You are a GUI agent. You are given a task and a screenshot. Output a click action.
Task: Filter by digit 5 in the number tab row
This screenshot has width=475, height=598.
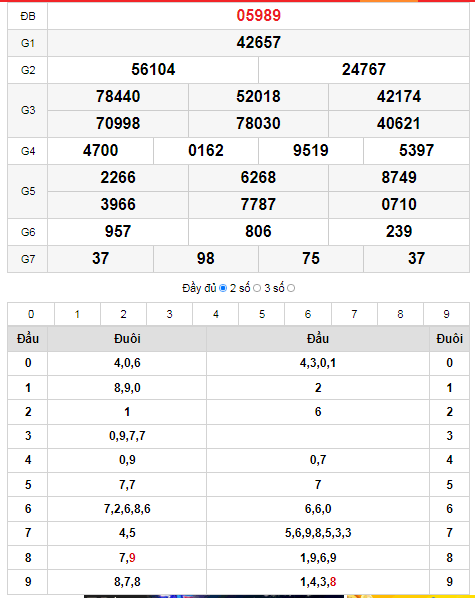[x=262, y=314]
